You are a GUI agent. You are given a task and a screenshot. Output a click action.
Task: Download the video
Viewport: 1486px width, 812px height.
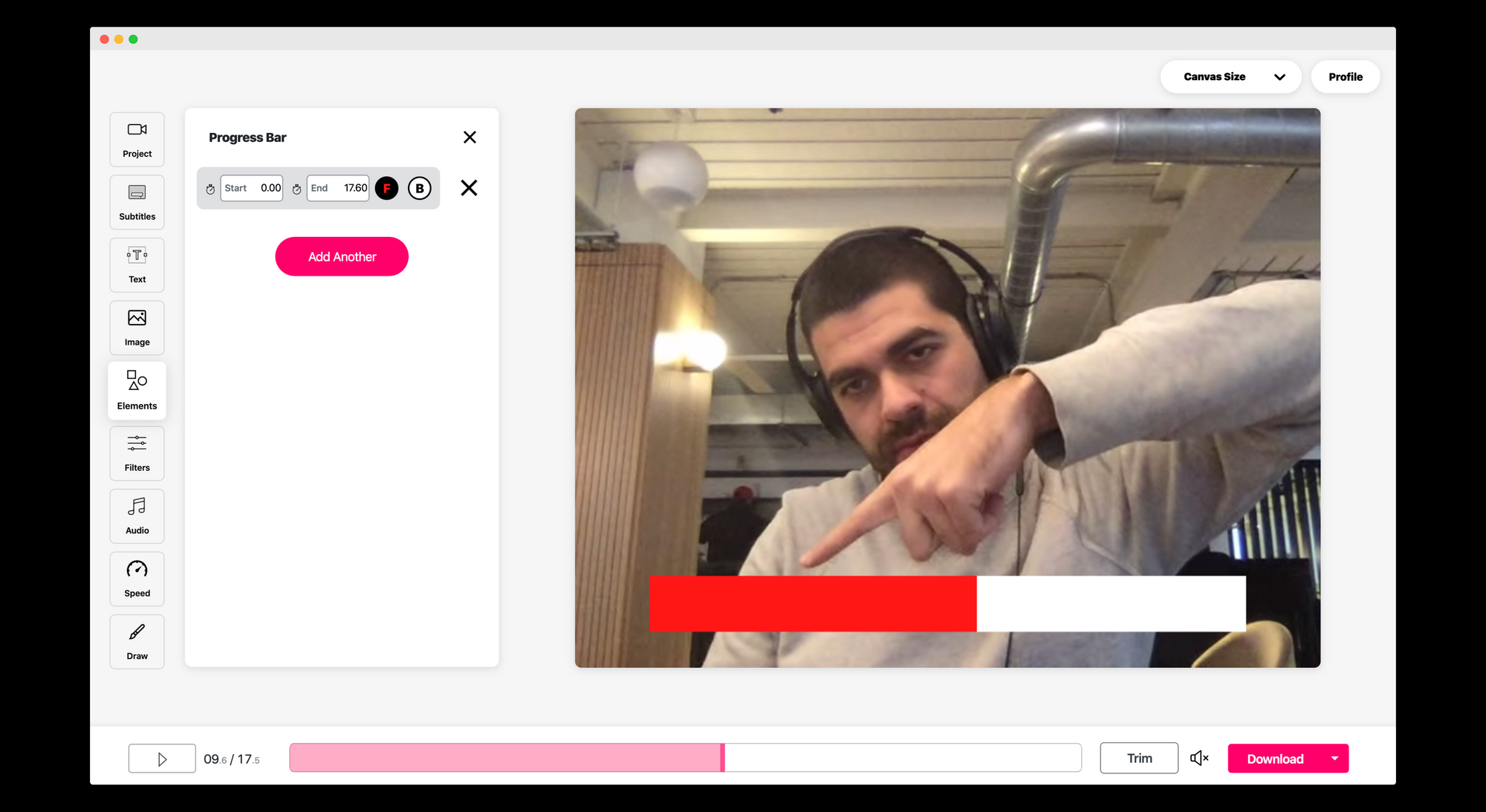point(1275,759)
